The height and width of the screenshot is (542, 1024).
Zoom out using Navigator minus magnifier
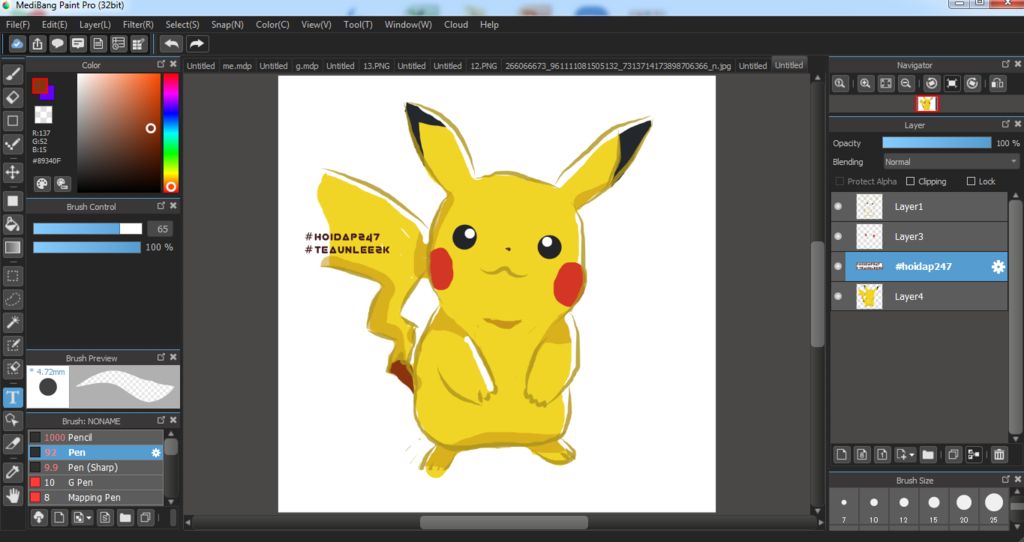[906, 84]
